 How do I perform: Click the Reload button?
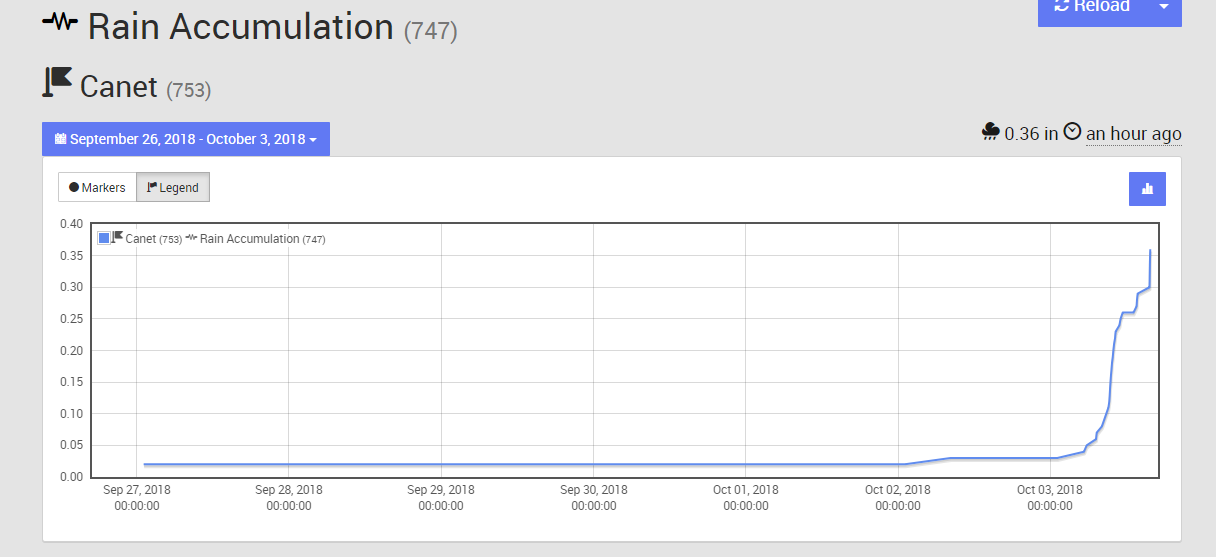pyautogui.click(x=1092, y=7)
